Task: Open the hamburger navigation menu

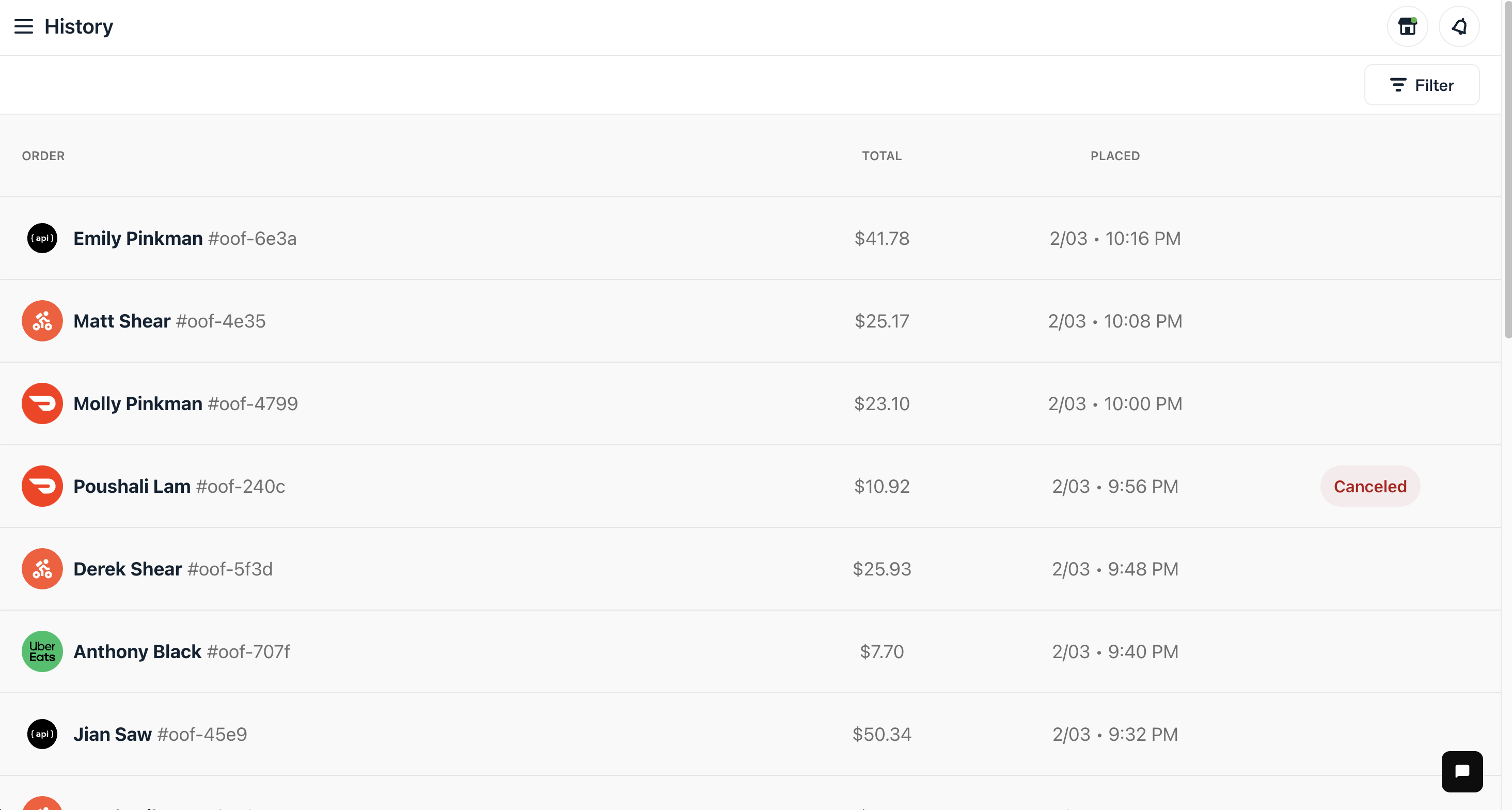Action: 23,26
